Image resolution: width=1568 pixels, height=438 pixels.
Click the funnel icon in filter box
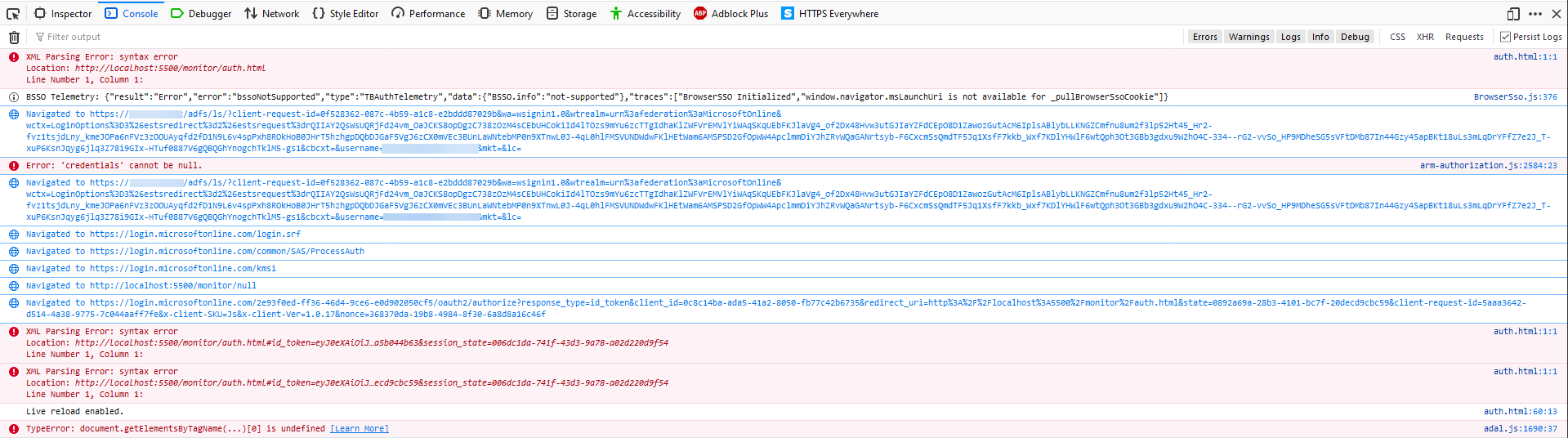point(40,37)
